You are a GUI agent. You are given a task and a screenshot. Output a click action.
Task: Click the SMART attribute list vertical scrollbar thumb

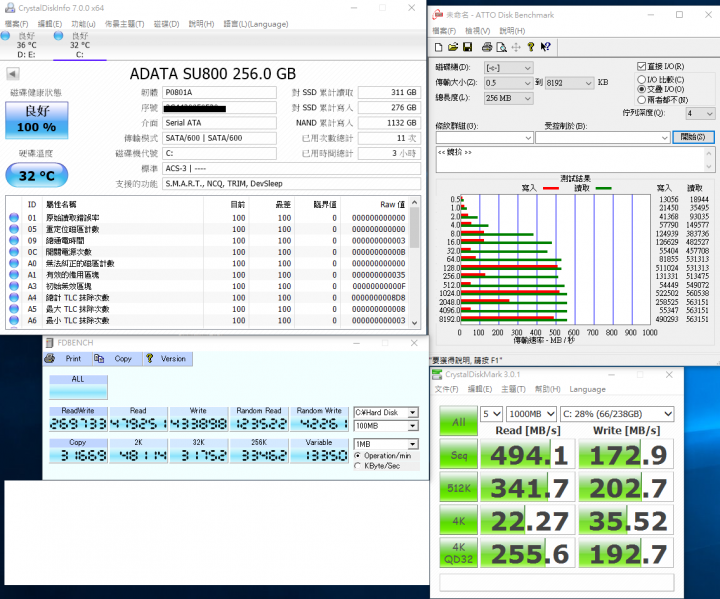415,228
